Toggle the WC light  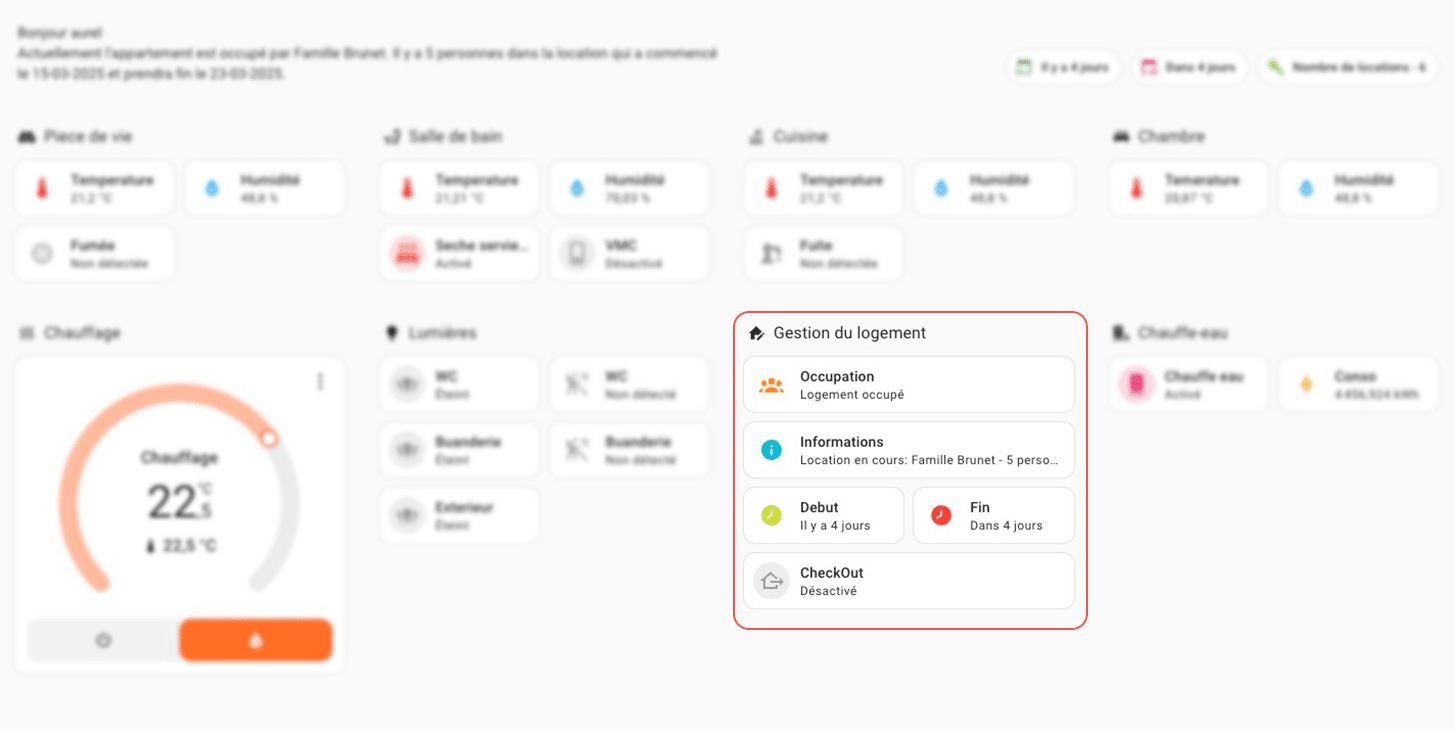tap(406, 385)
